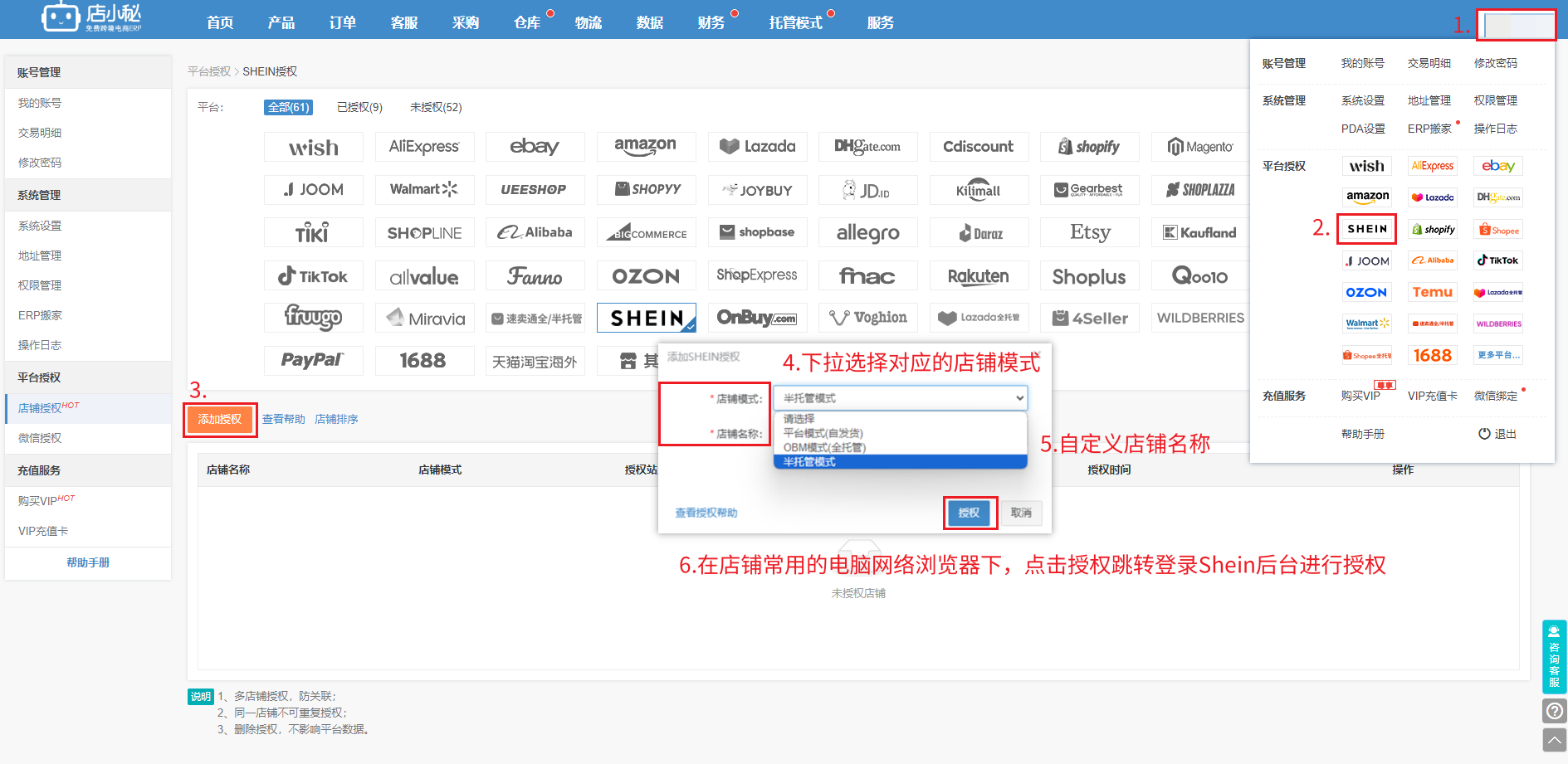Click the 1688 tile in main grid
This screenshot has height=764, width=1568.
point(424,361)
